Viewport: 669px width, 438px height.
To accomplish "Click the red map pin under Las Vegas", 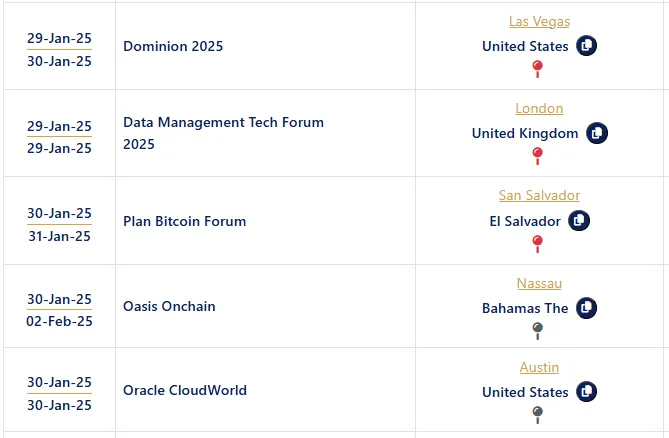I will (538, 68).
